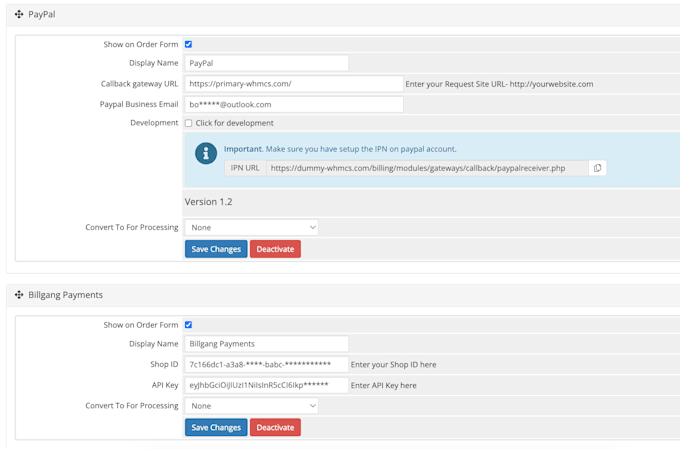
Task: Click the 'Important' notice text about IPN
Action: coord(340,149)
